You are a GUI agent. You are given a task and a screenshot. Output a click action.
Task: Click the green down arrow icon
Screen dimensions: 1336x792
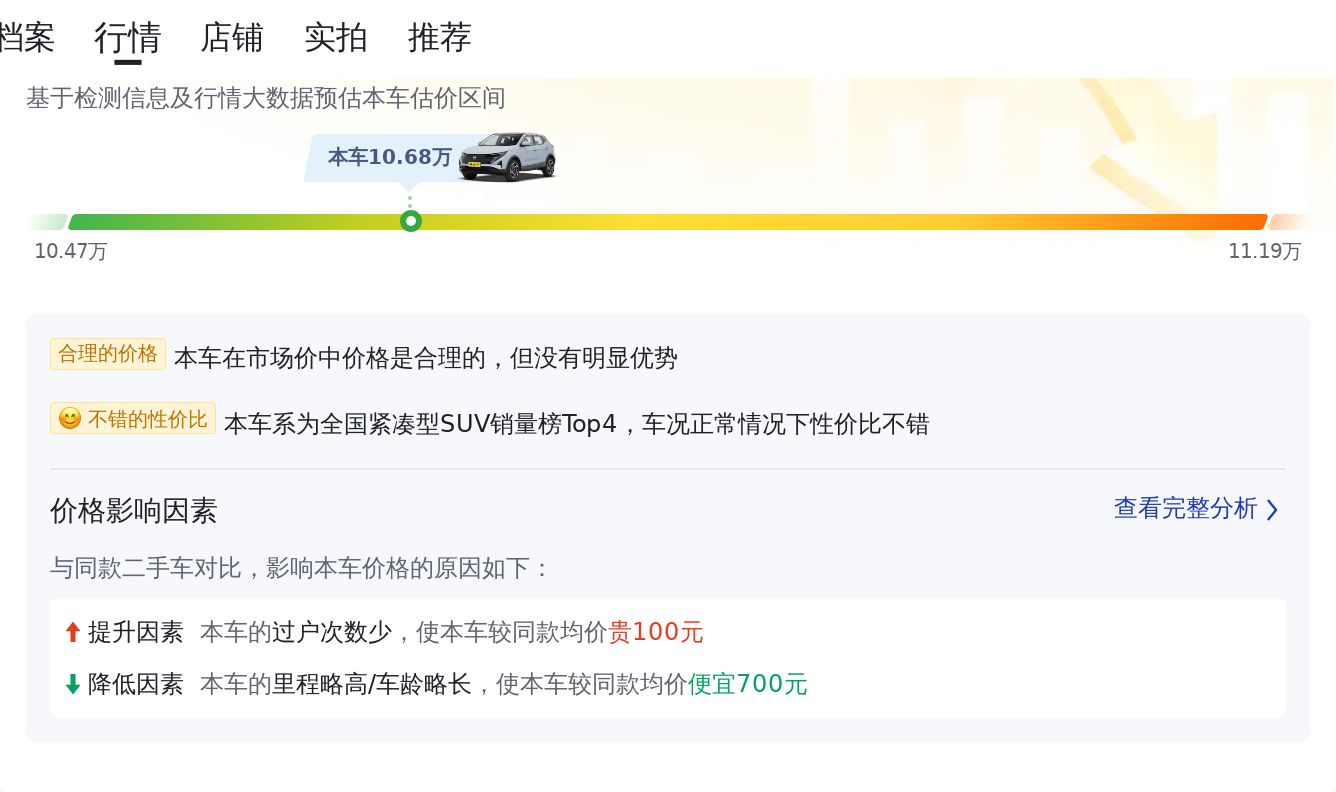click(x=72, y=684)
